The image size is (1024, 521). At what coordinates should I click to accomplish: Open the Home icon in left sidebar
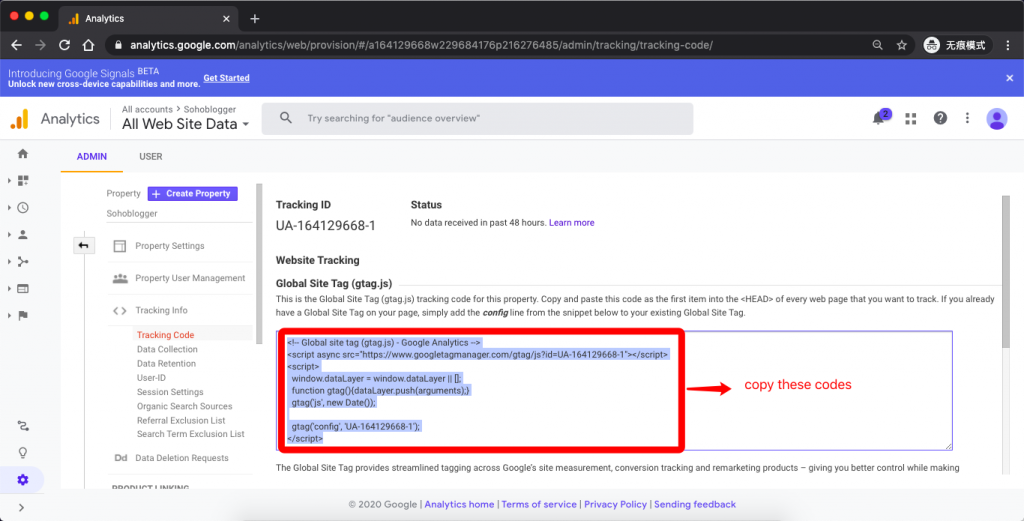click(x=23, y=154)
